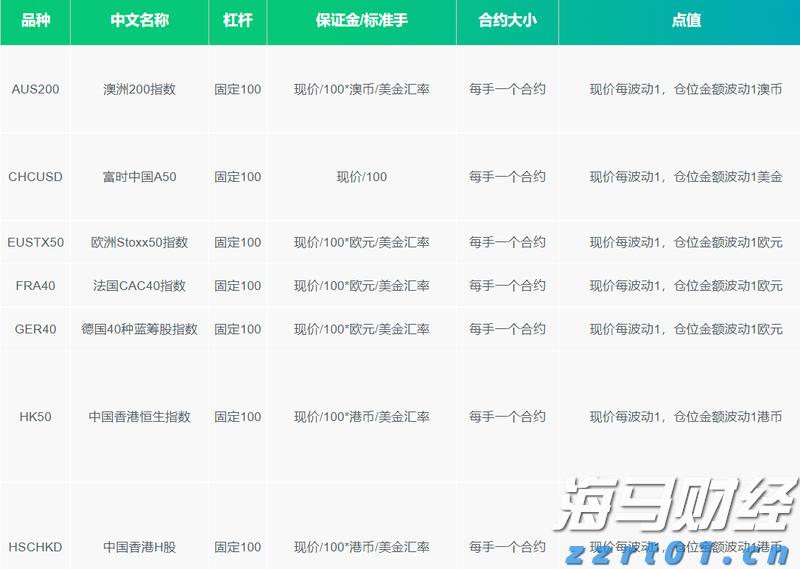Click 固定100 in the EUSTX50 row

(238, 242)
